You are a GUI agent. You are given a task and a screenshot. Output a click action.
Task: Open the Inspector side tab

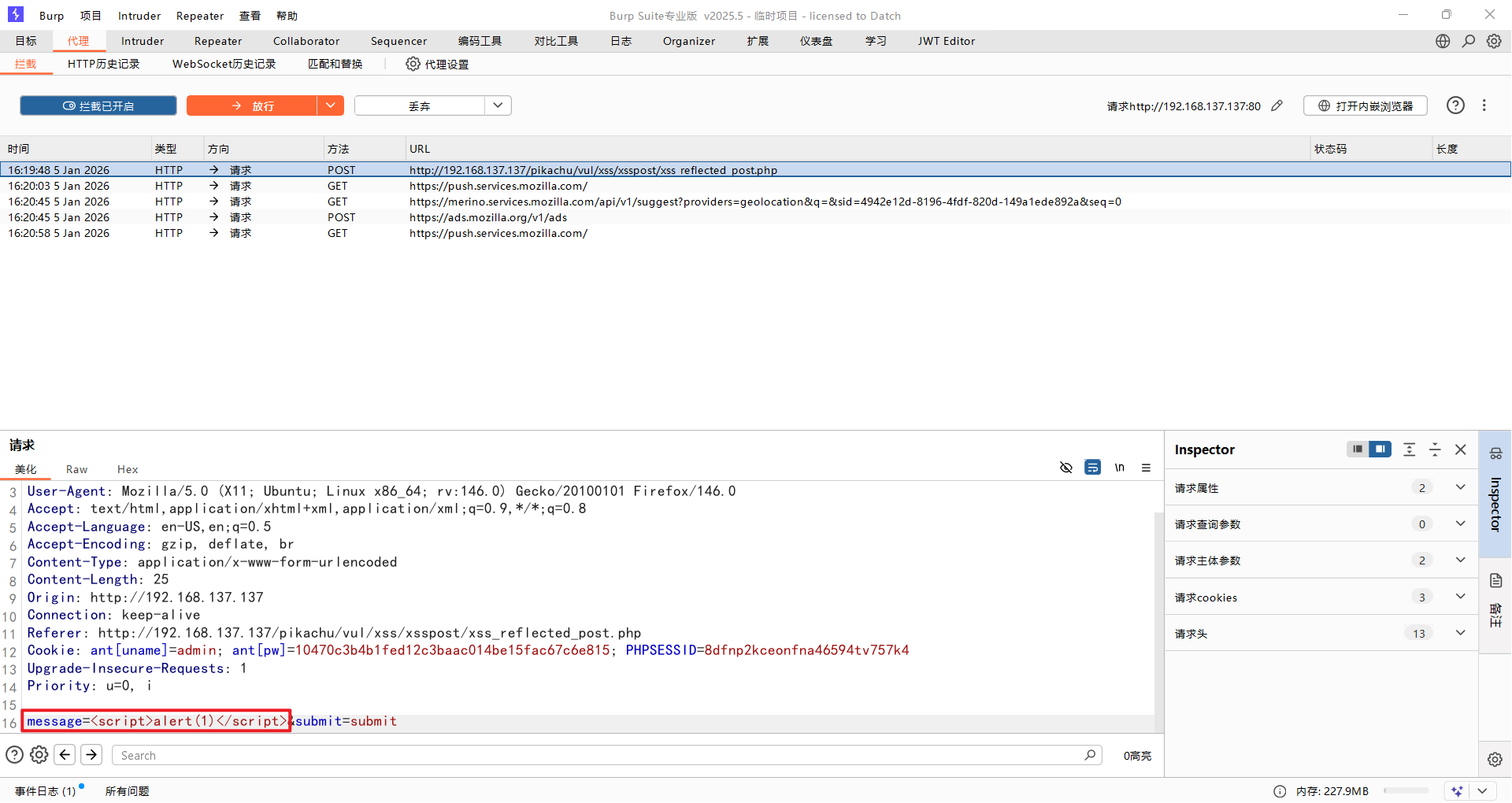coord(1495,493)
